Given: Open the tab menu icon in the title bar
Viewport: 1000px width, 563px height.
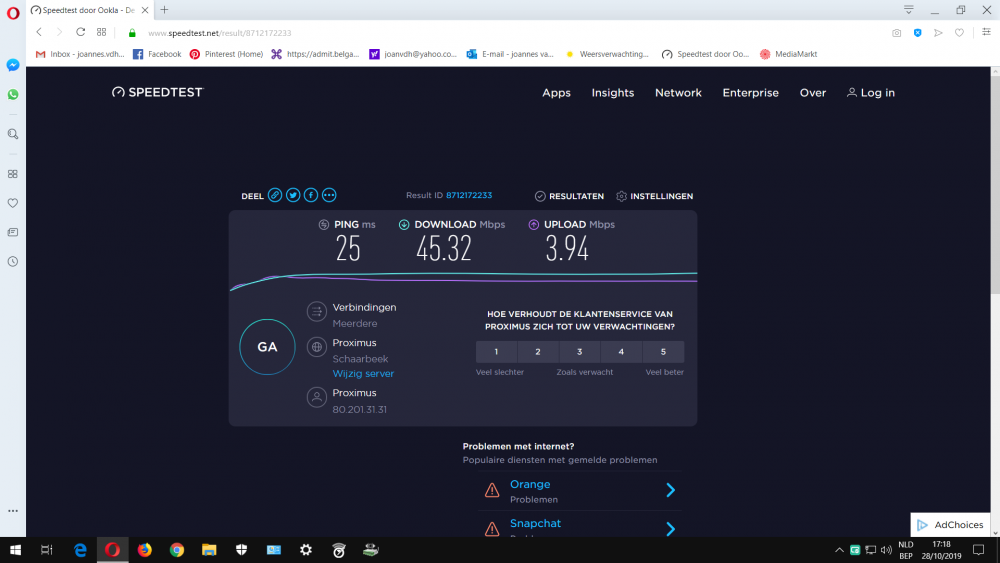Looking at the screenshot, I should [x=909, y=10].
